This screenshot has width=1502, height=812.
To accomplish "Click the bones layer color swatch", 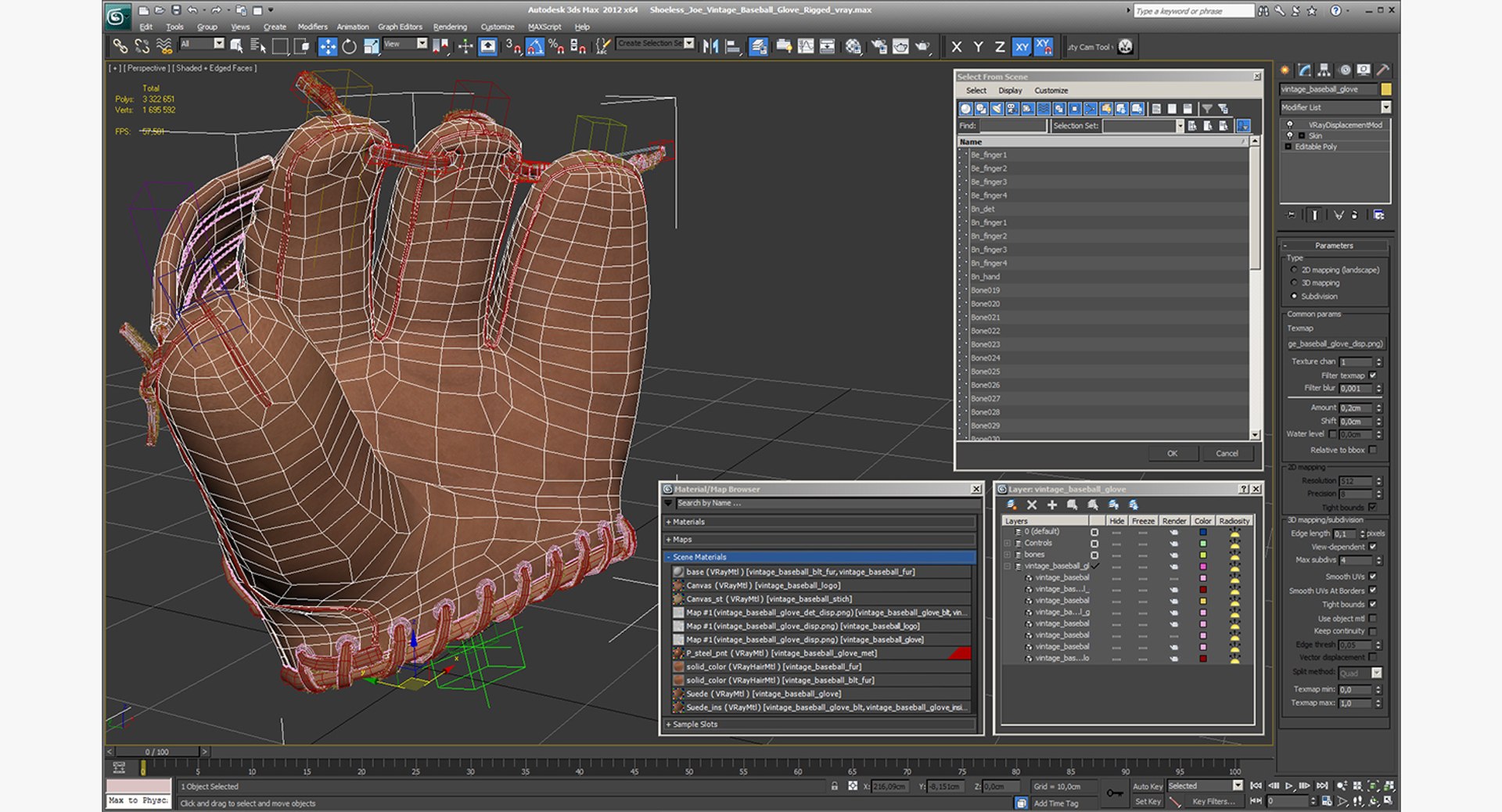I will pos(1202,555).
